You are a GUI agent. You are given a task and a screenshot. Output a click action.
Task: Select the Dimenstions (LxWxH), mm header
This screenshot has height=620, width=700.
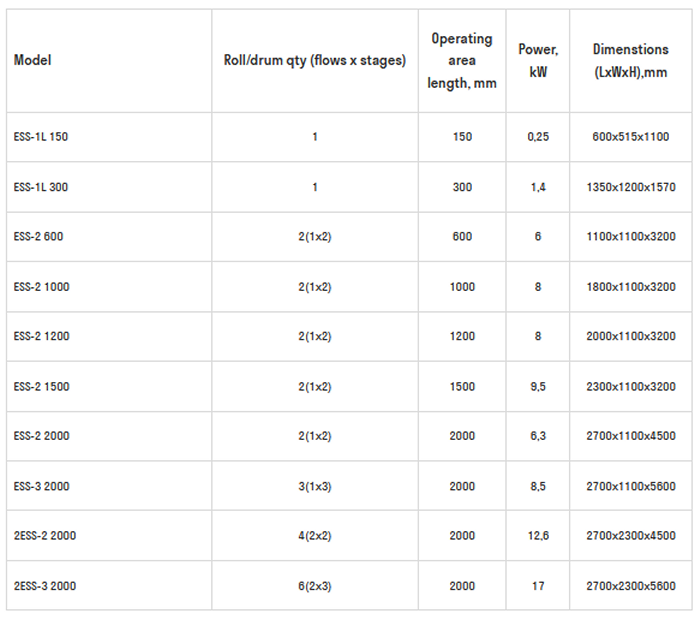[630, 60]
